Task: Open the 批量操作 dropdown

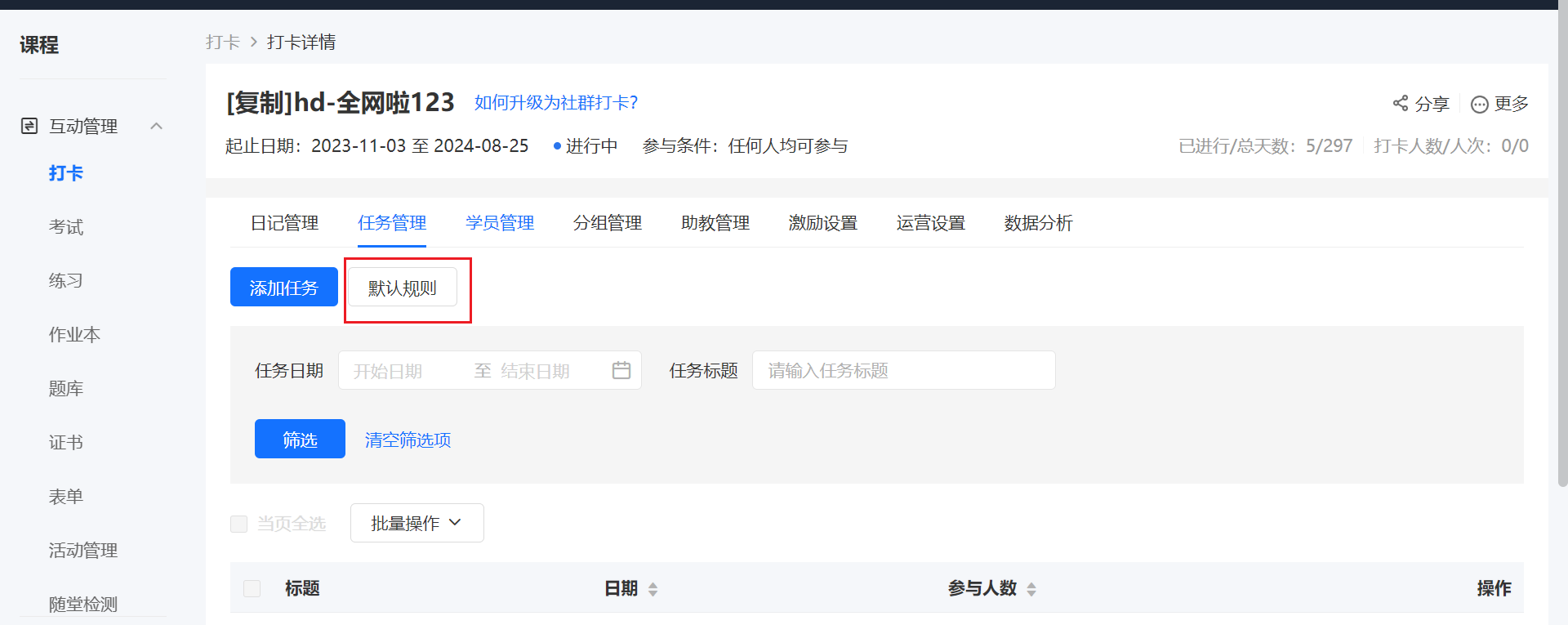Action: pos(417,523)
